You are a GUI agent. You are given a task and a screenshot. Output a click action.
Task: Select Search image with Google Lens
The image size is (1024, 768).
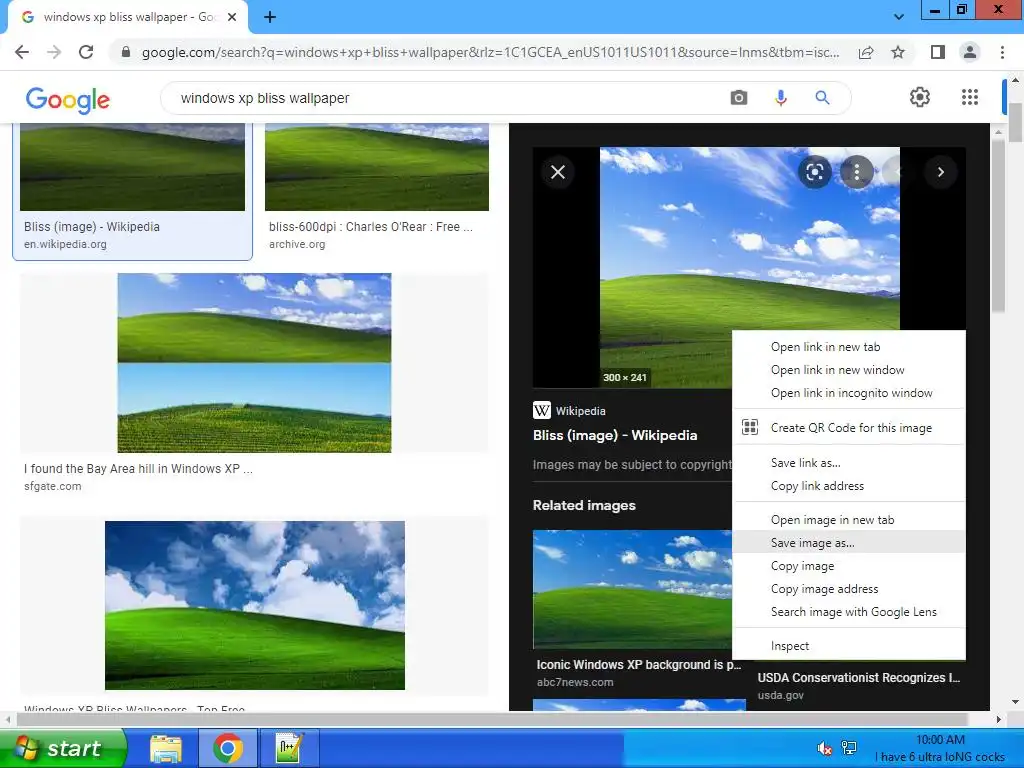pos(848,612)
